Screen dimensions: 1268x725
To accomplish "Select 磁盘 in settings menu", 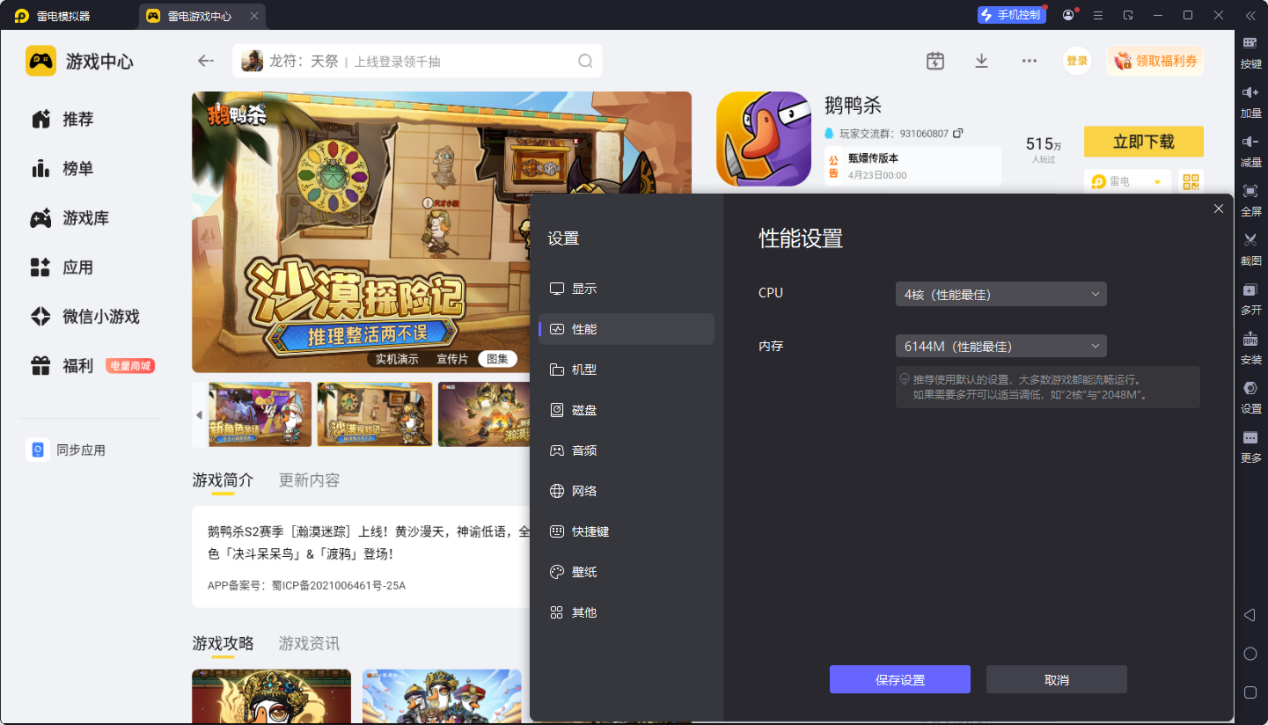I will (626, 410).
